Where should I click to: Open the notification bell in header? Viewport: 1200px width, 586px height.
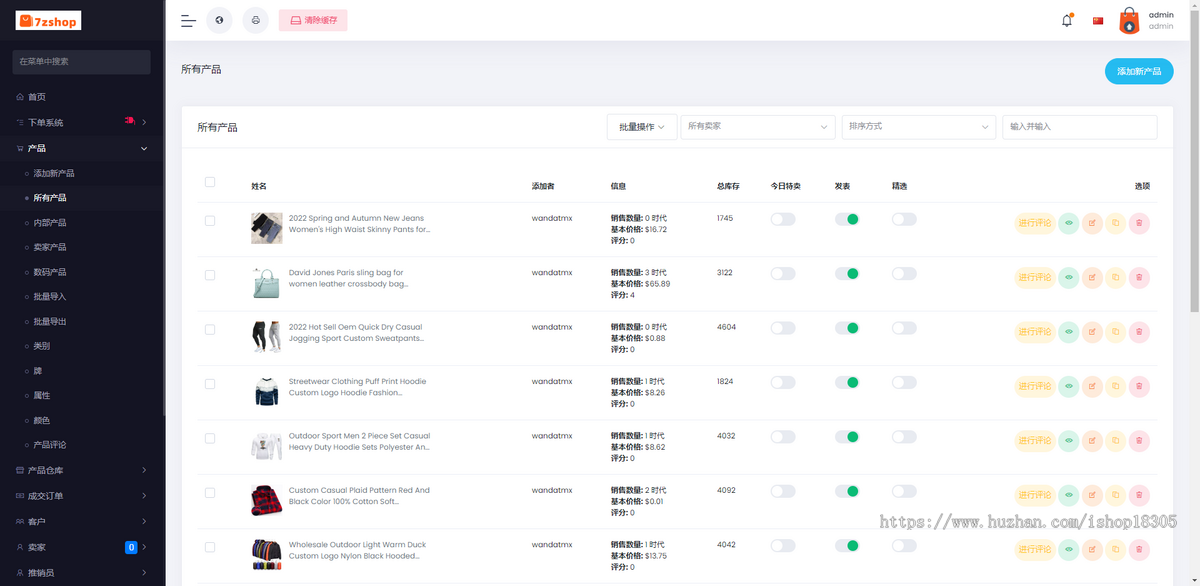[x=1067, y=20]
